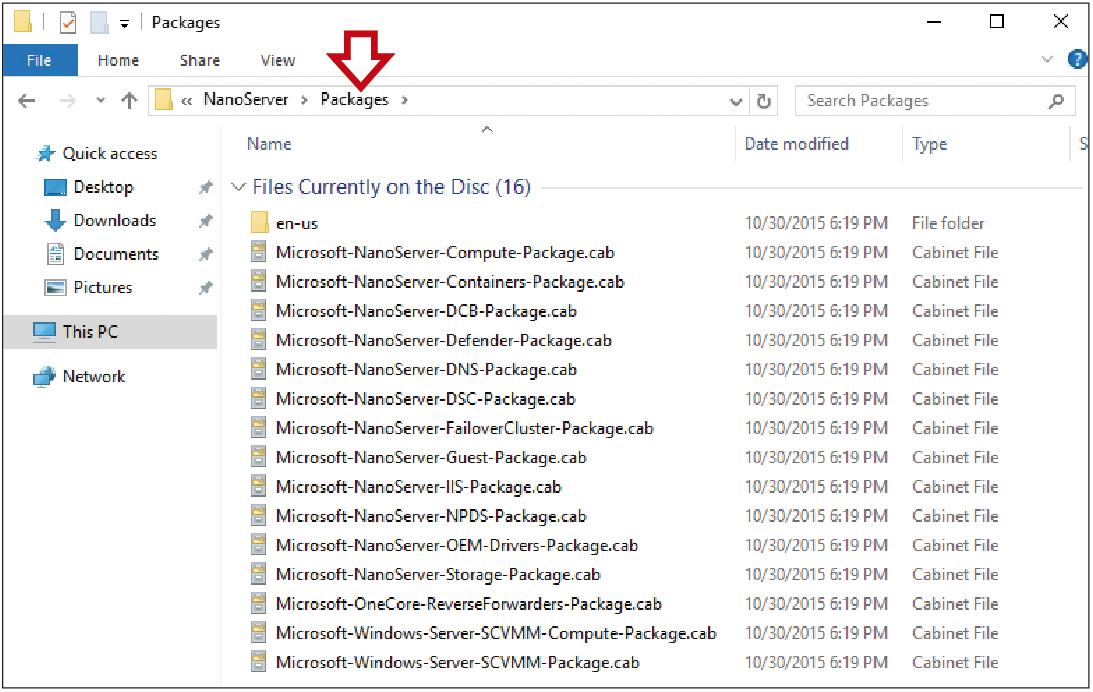This screenshot has width=1093, height=692.
Task: Click the NanoServer breadcrumb in the address bar
Action: pyautogui.click(x=245, y=100)
